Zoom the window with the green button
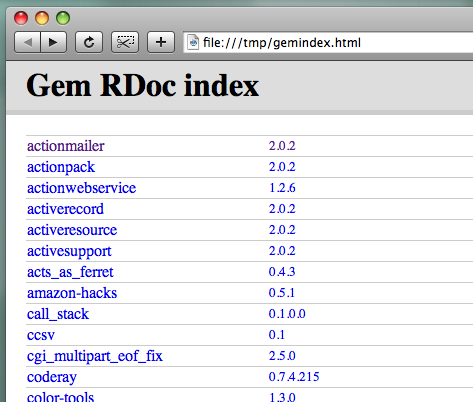This screenshot has width=473, height=402. [63, 18]
